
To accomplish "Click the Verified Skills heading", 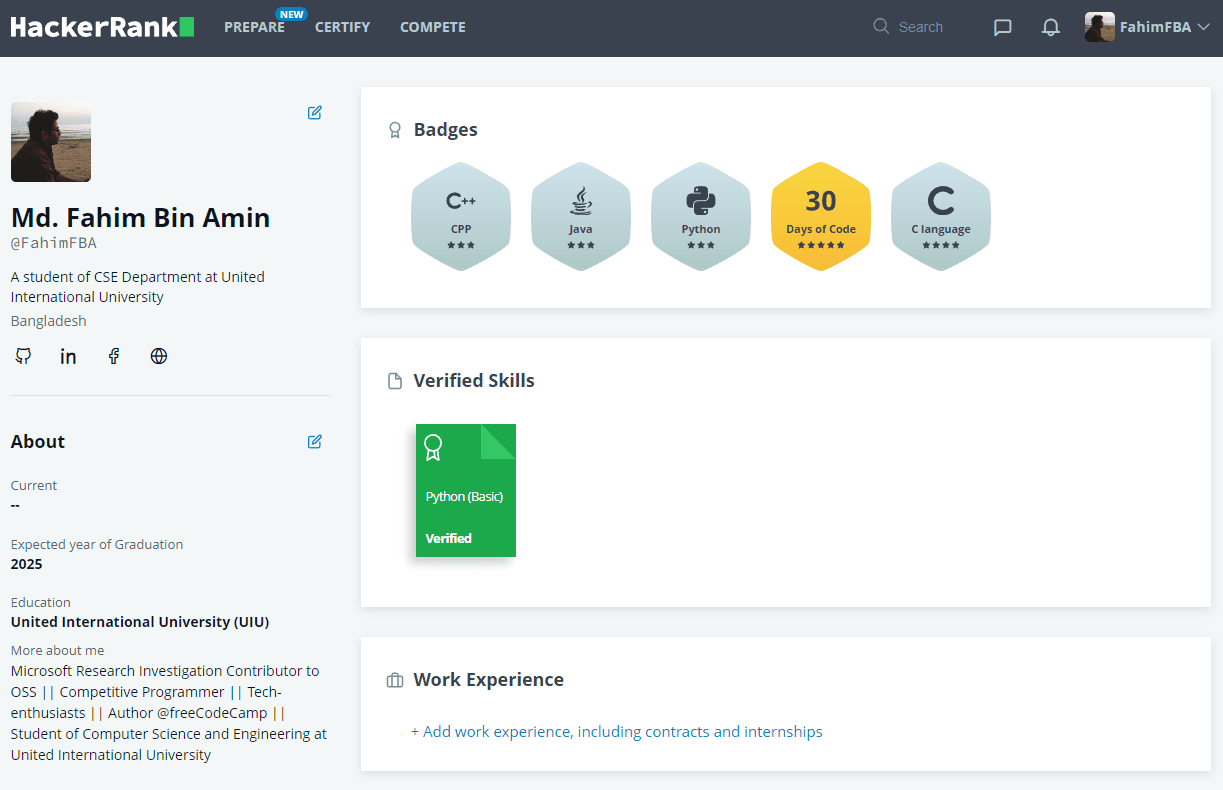I will pyautogui.click(x=474, y=381).
